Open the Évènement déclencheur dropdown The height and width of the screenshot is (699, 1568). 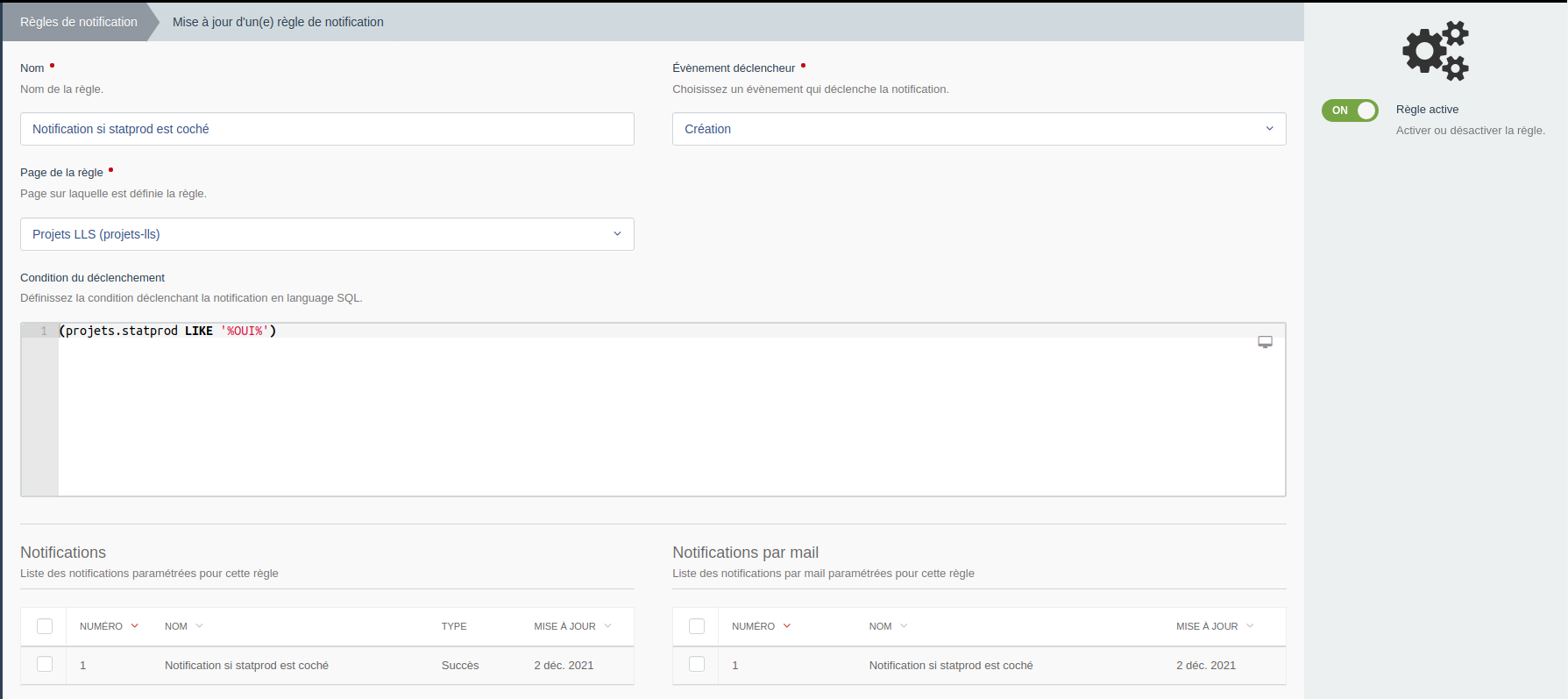coord(978,129)
